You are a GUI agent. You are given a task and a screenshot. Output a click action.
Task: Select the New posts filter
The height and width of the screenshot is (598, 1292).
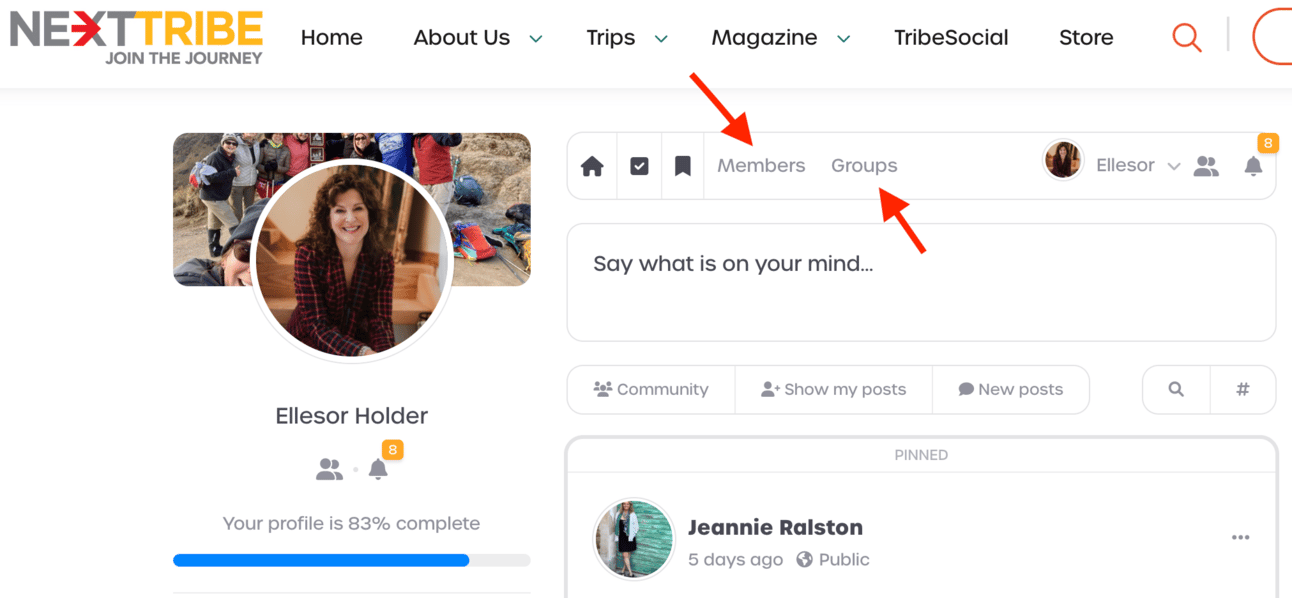1010,389
